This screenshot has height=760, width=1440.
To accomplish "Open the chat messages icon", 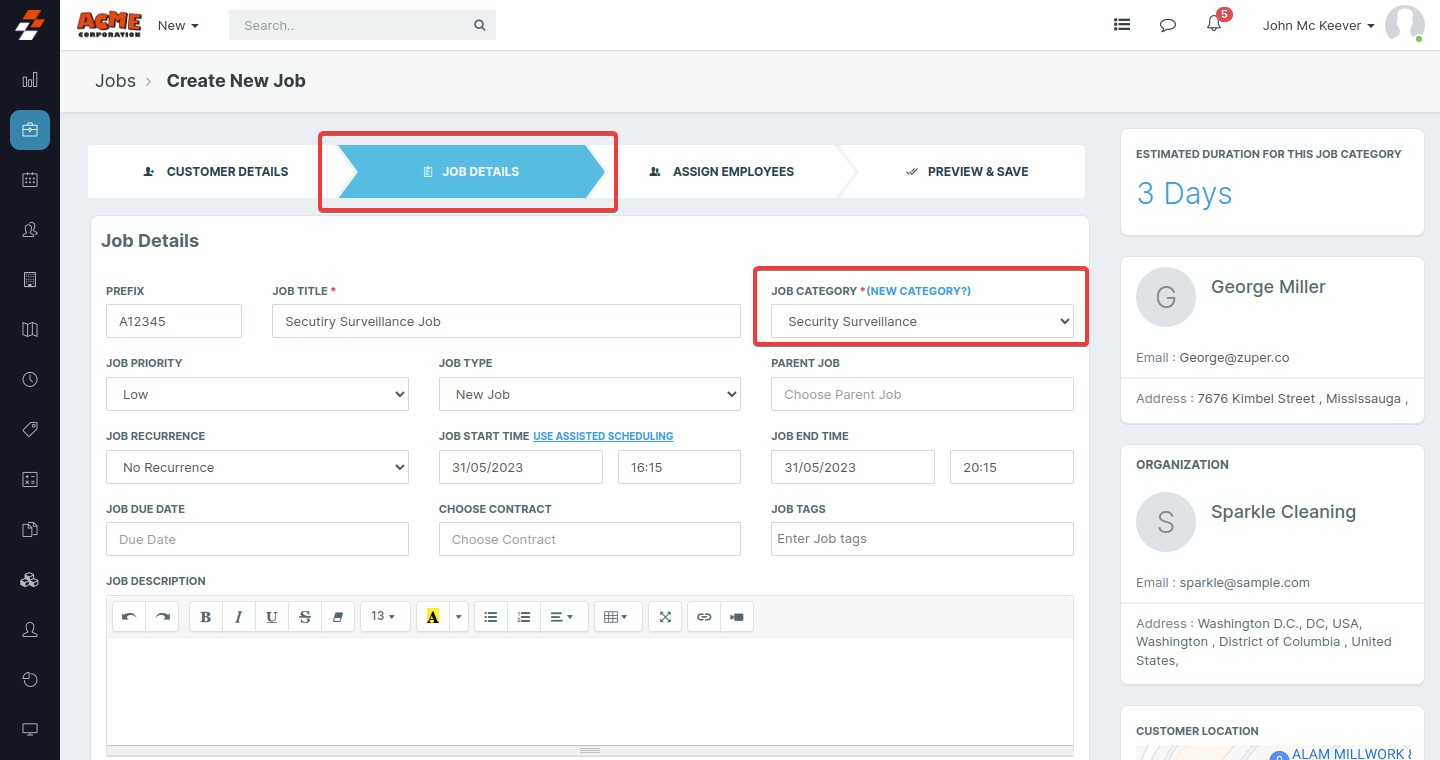I will pos(1167,25).
